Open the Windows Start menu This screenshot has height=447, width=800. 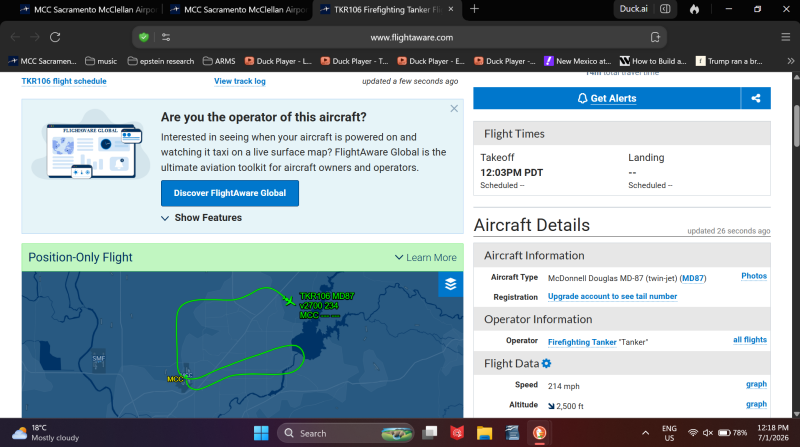[x=261, y=433]
